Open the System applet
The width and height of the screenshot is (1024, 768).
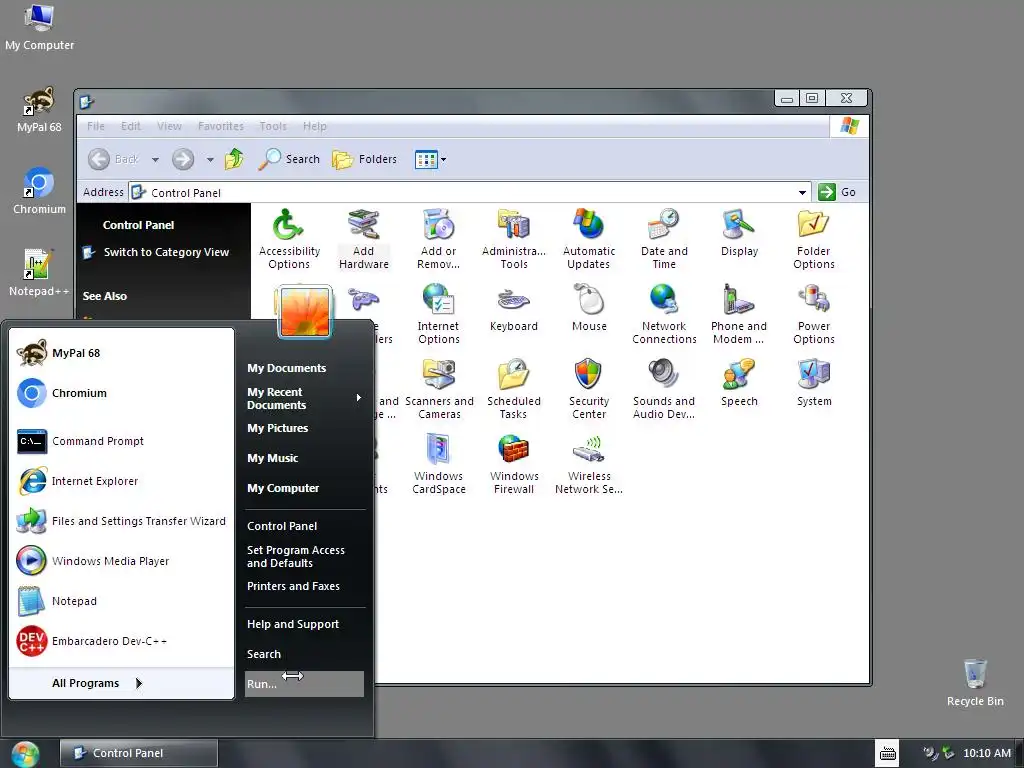click(x=814, y=383)
